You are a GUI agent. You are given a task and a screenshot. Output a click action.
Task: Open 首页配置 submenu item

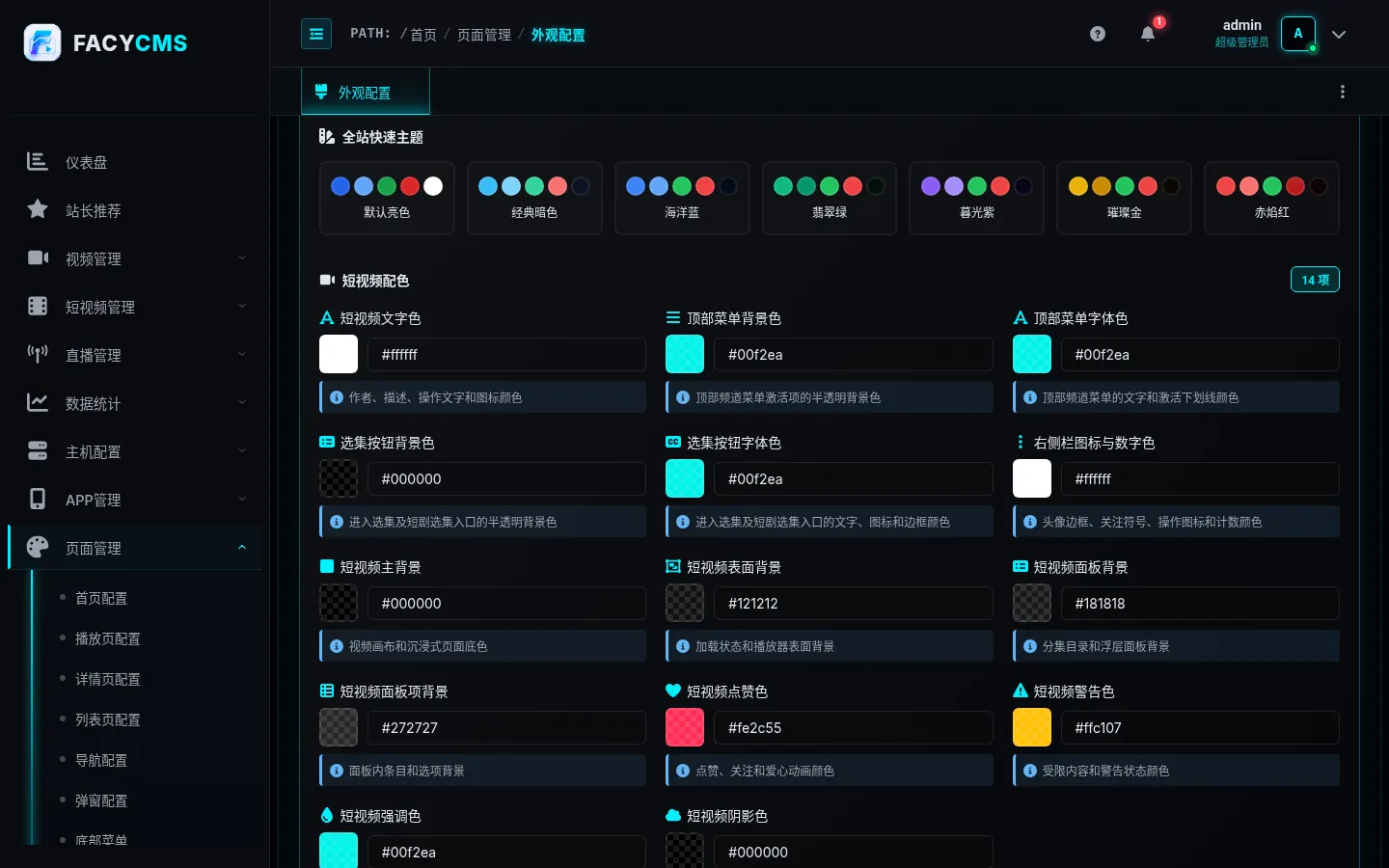point(101,598)
